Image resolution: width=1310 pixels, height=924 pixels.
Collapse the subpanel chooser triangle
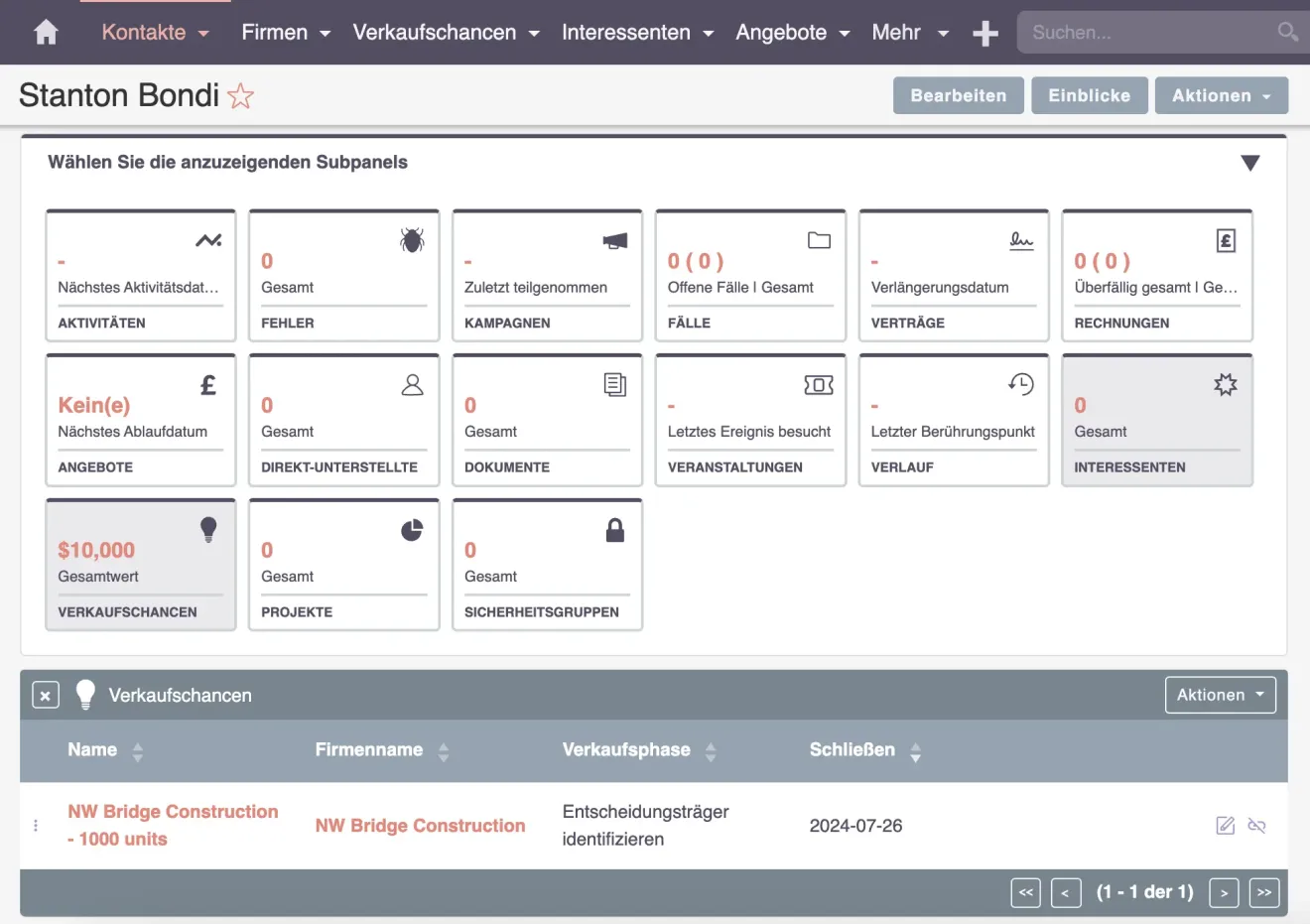1249,163
